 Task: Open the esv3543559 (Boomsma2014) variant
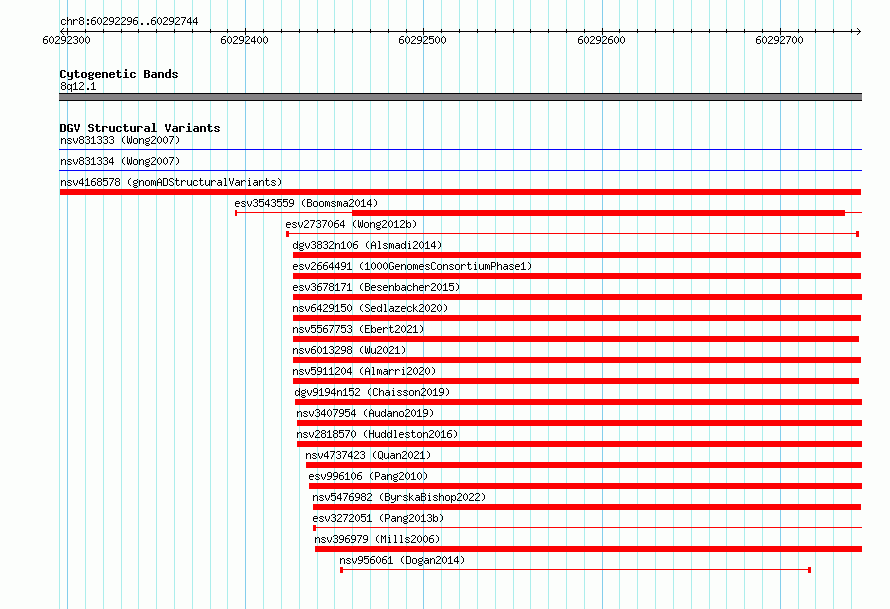click(306, 203)
